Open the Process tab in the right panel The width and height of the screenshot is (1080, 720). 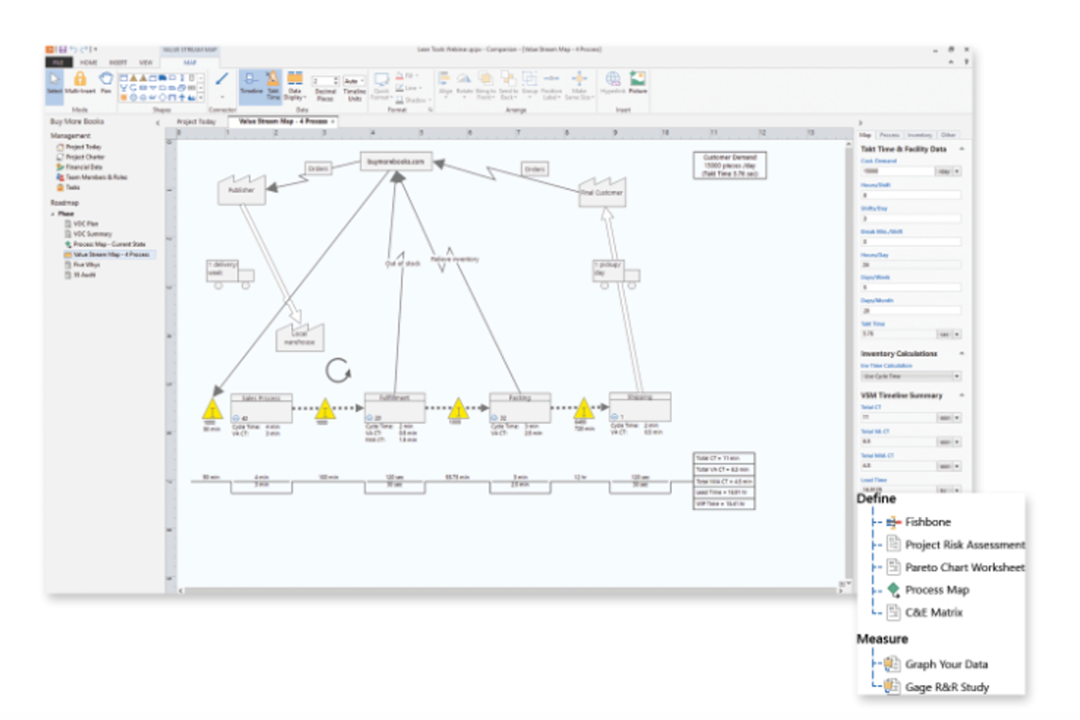coord(890,134)
